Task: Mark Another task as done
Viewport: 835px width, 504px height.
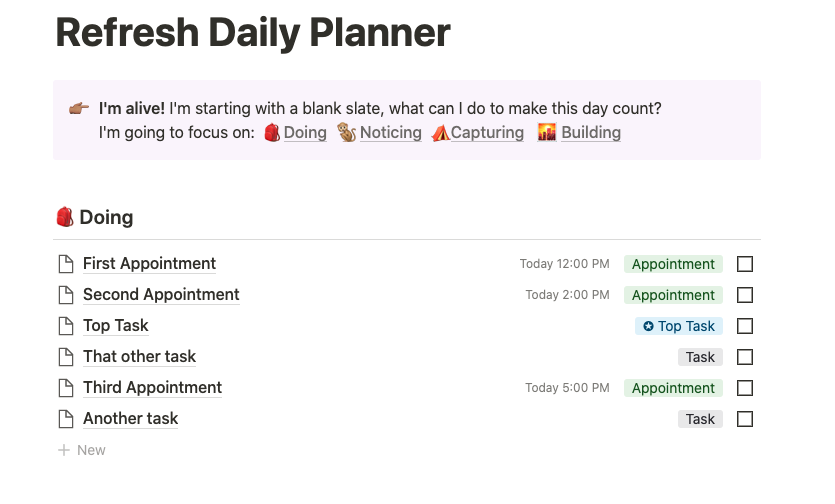Action: click(745, 419)
